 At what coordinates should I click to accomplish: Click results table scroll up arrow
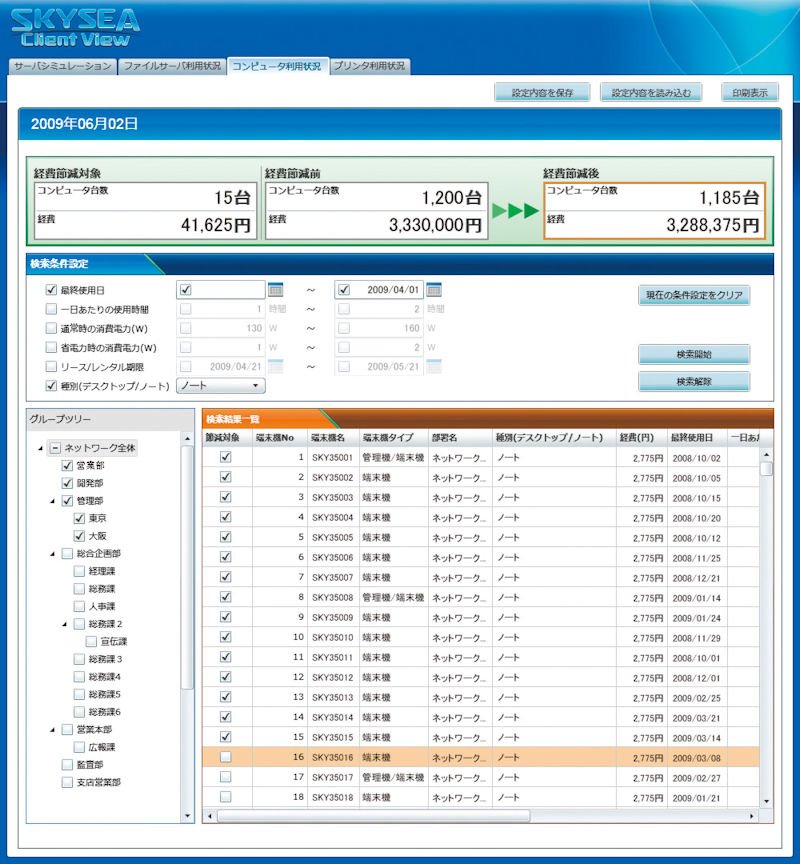766,455
